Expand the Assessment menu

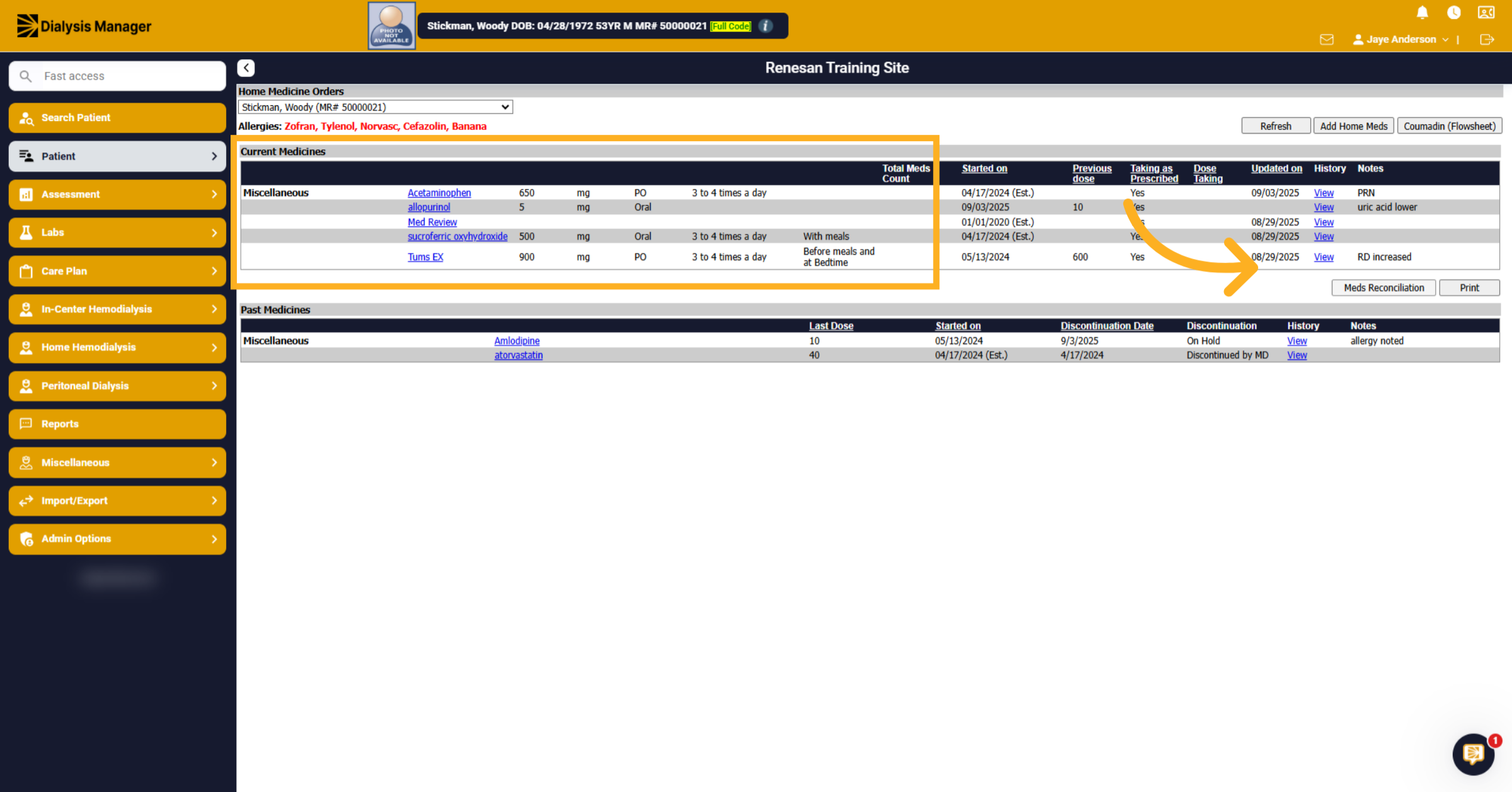pyautogui.click(x=118, y=194)
